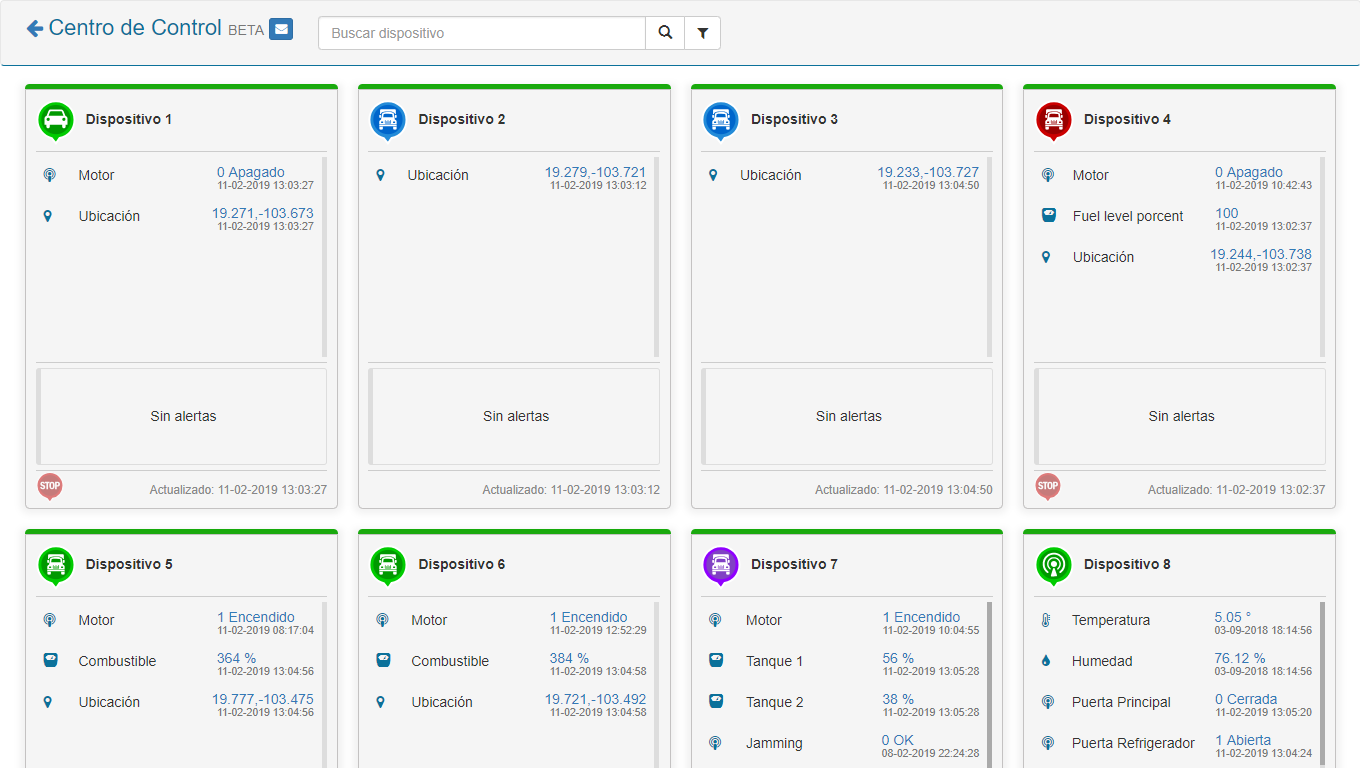Open the Dispositivo 6 title

pos(461,564)
